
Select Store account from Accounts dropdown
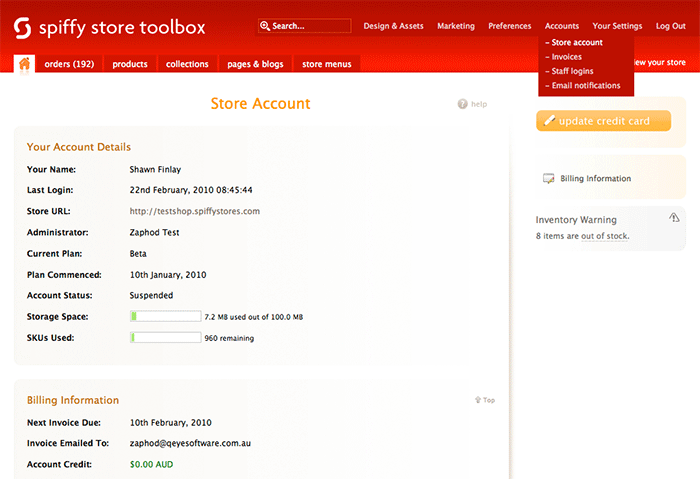[577, 42]
